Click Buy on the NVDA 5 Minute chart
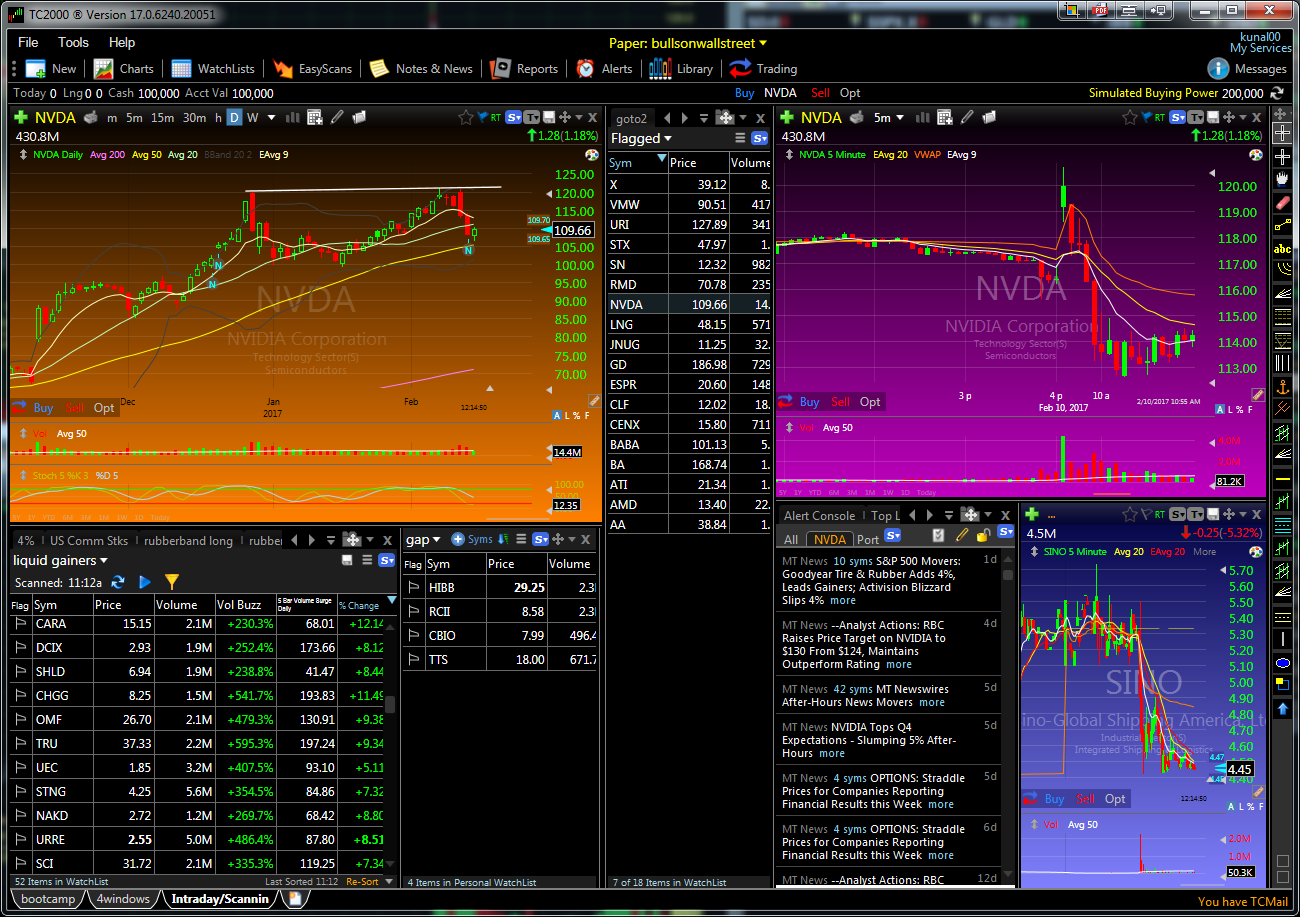The height and width of the screenshot is (917, 1300). 809,402
